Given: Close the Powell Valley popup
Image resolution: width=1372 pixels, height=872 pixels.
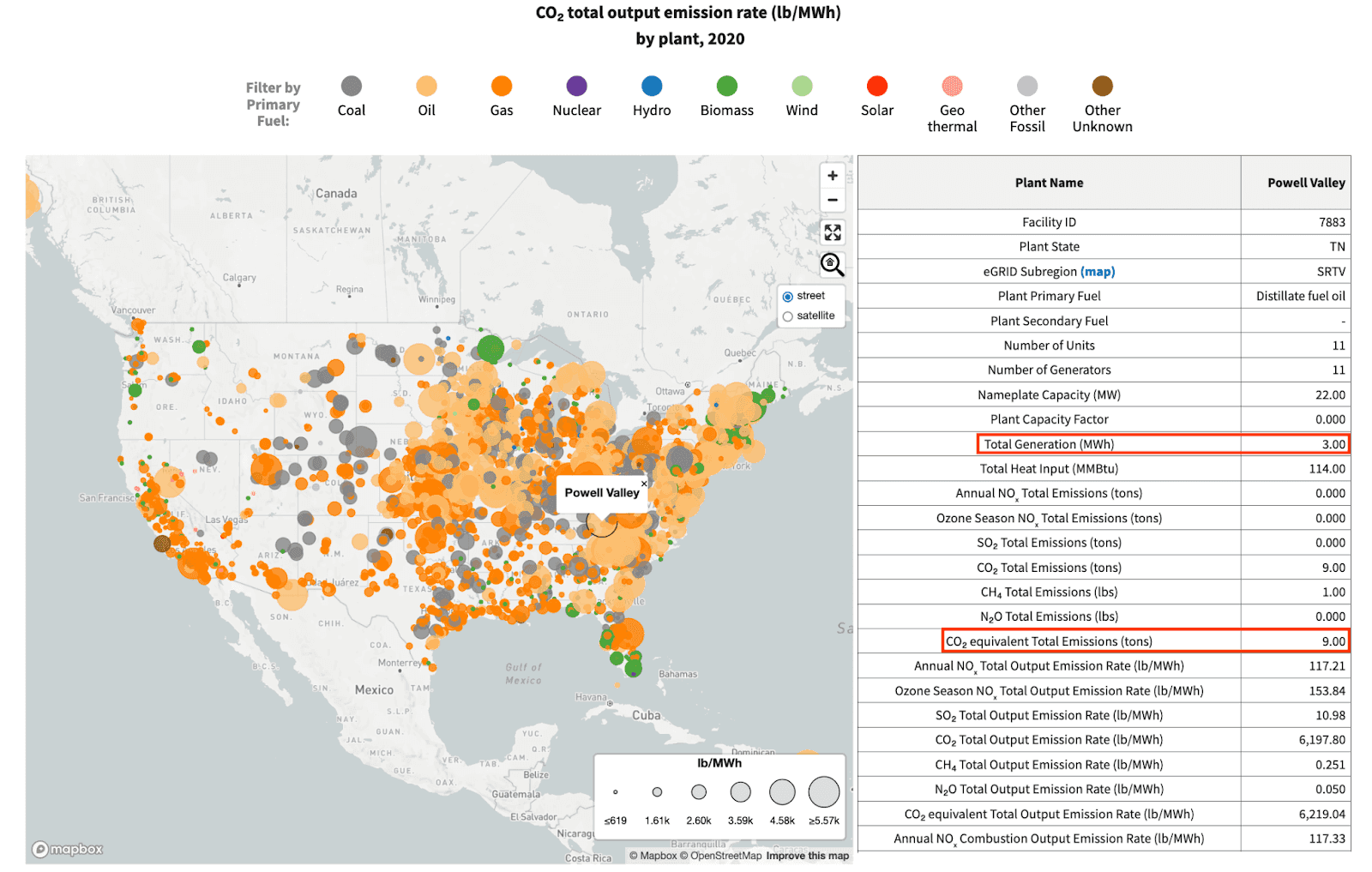Looking at the screenshot, I should coord(643,482).
